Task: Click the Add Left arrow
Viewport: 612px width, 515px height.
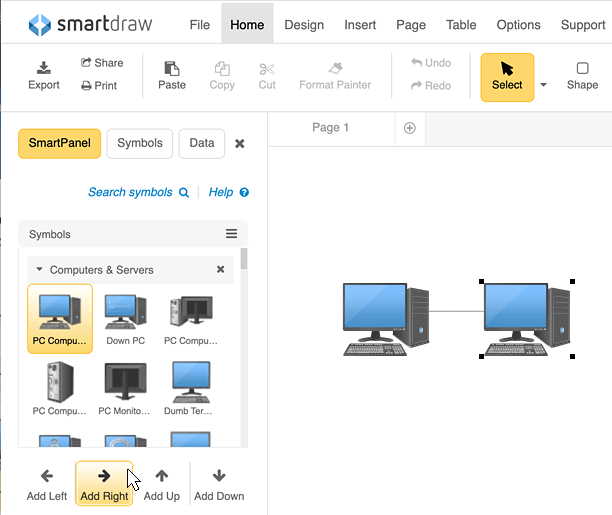Action: pyautogui.click(x=47, y=476)
